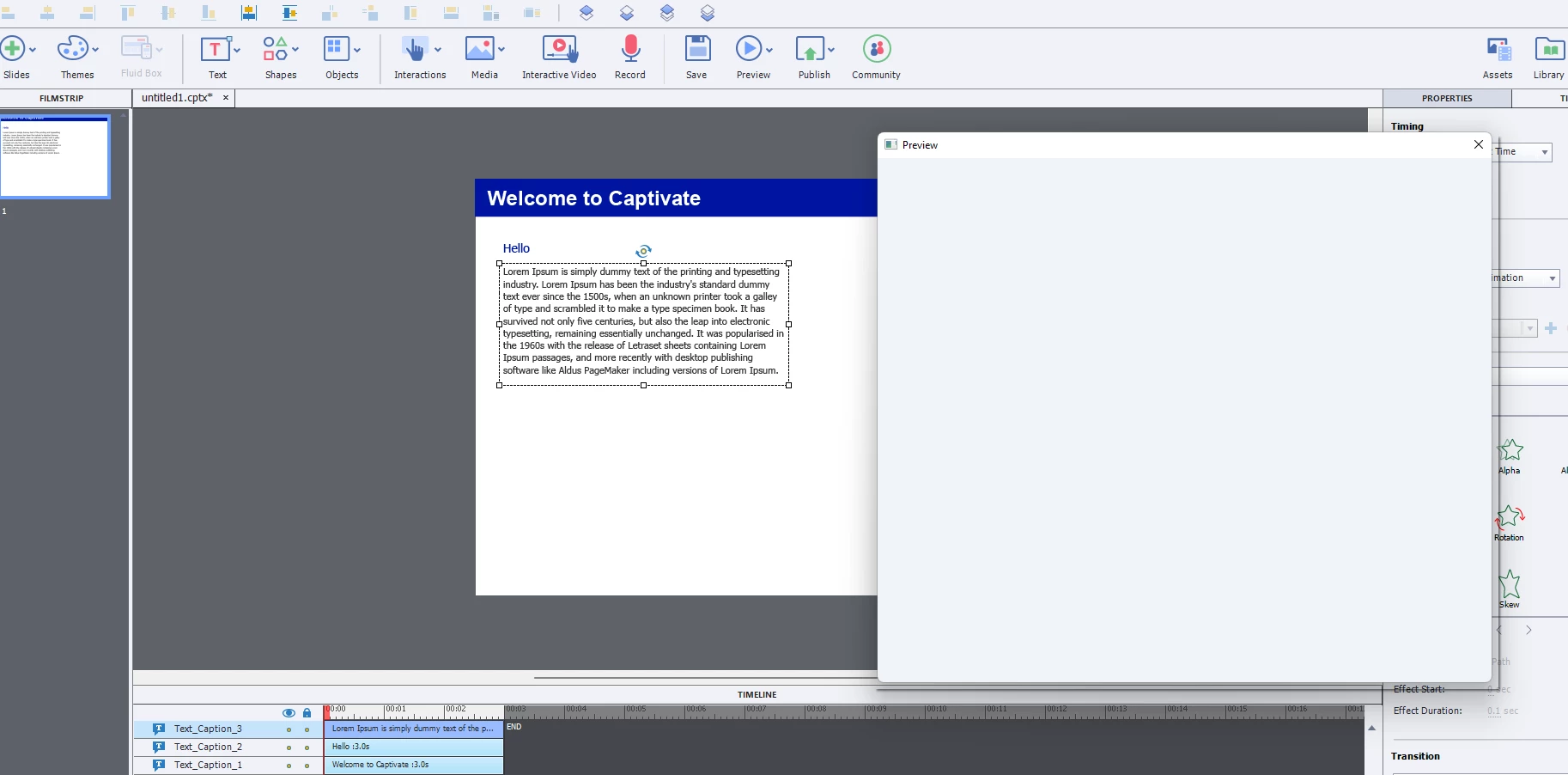Click the Record microphone icon
The width and height of the screenshot is (1568, 775).
(630, 49)
